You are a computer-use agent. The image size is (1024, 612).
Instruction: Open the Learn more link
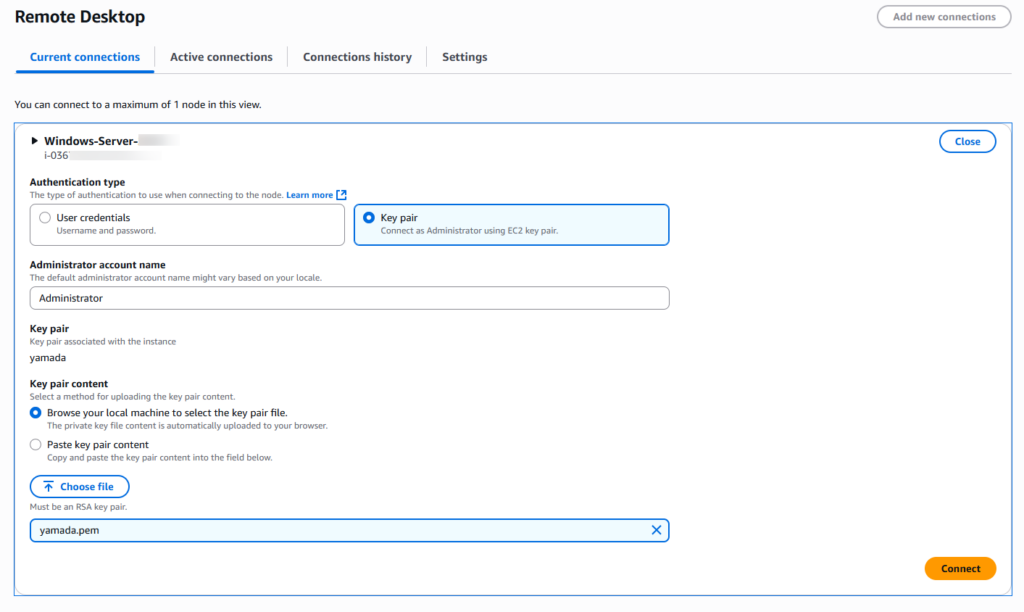click(309, 195)
